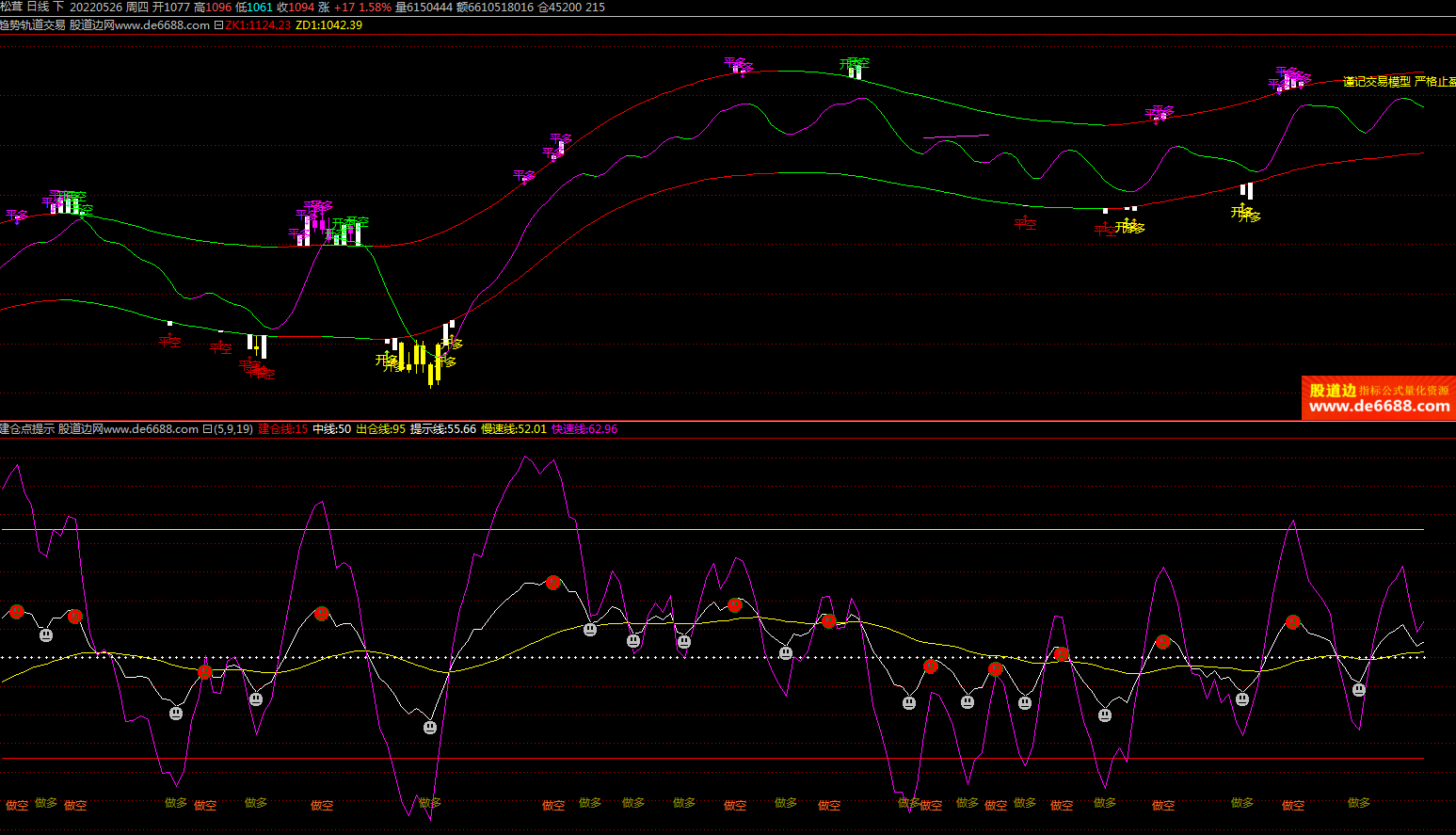Click the 慢速线:52.01 legend

tap(514, 429)
